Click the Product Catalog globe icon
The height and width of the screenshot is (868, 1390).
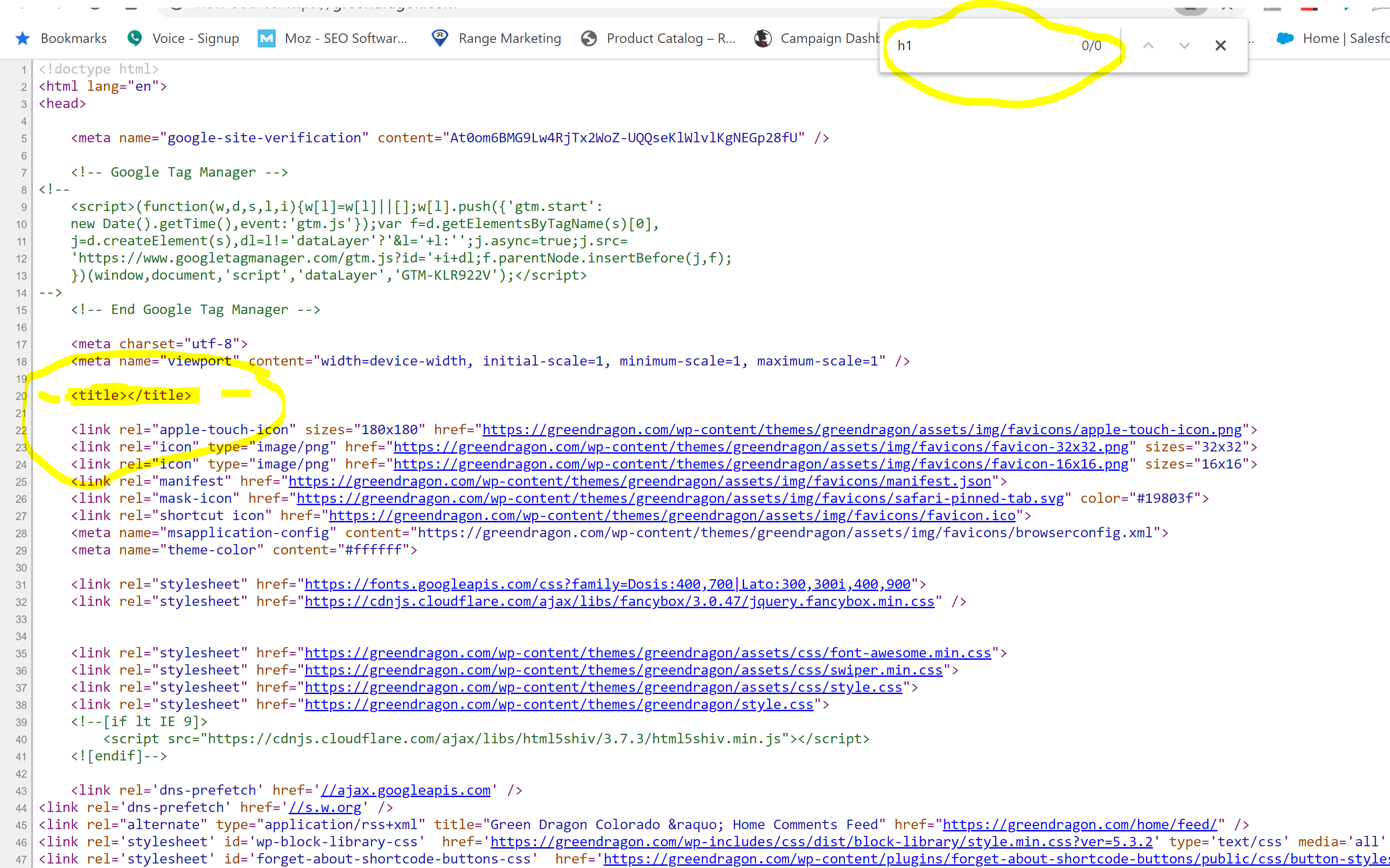[589, 38]
